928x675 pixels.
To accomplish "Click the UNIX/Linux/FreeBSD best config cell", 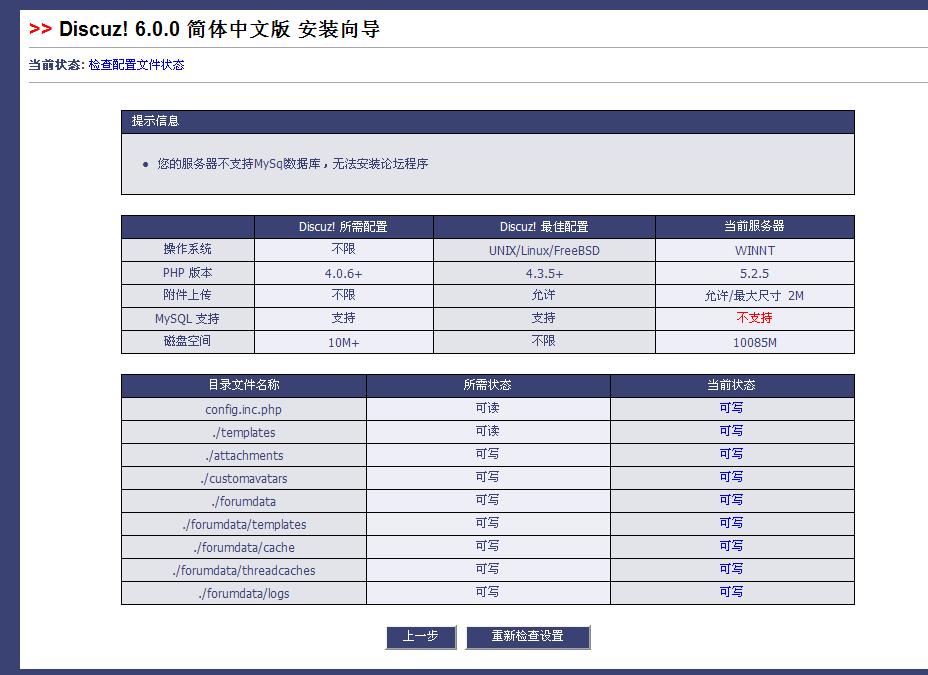I will pos(544,250).
